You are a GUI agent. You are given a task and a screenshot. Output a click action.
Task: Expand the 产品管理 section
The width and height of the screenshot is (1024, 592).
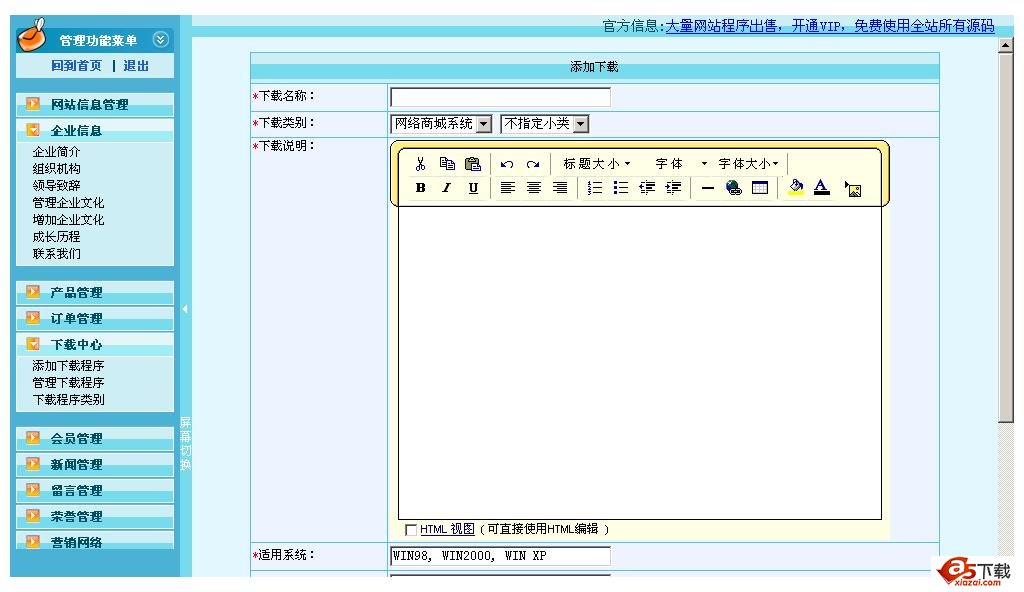click(95, 292)
